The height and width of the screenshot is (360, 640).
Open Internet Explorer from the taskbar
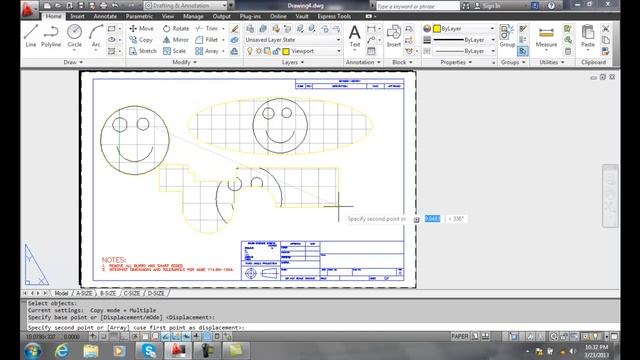[x=62, y=351]
